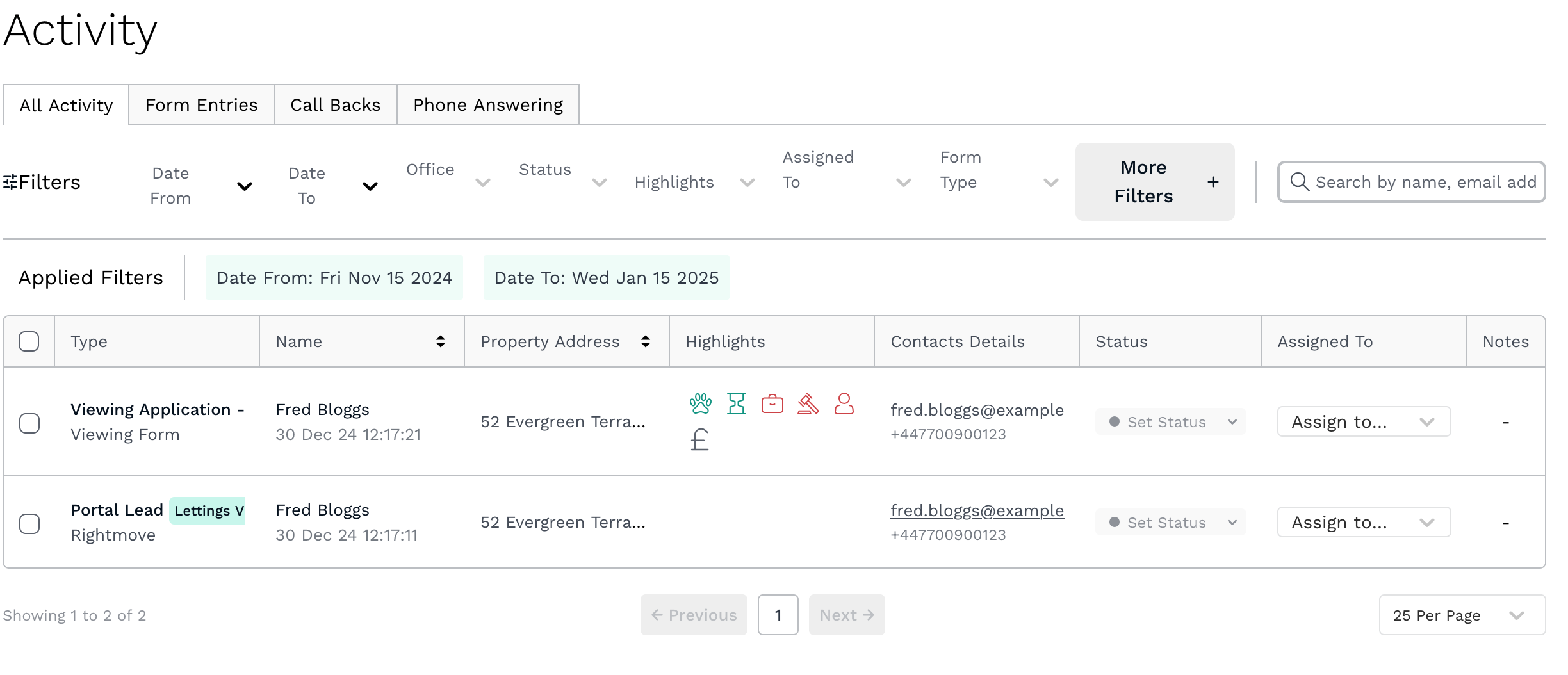
Task: Click the red briefcase employment highlight icon
Action: (x=772, y=404)
